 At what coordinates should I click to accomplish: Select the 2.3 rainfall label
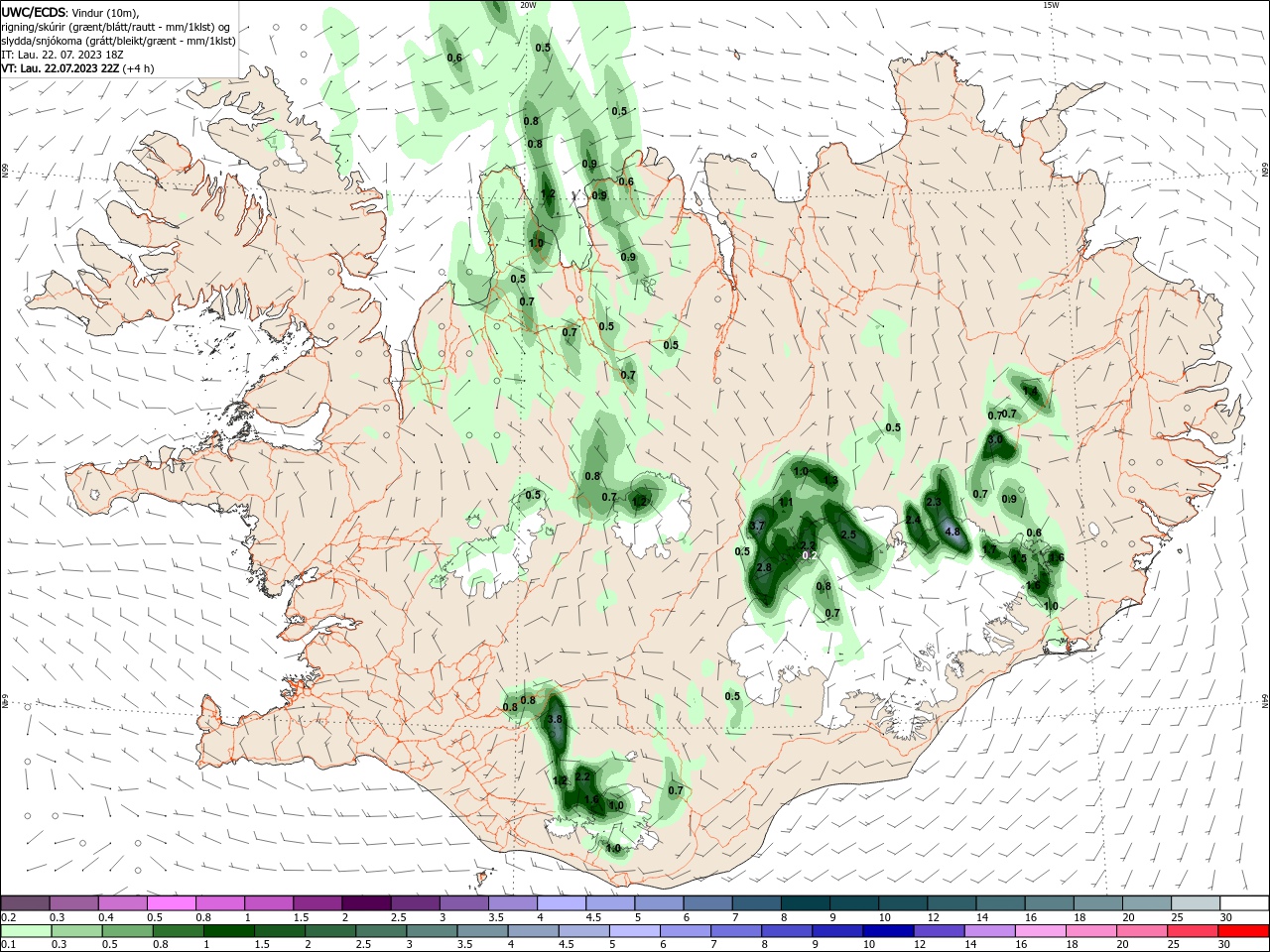[934, 503]
